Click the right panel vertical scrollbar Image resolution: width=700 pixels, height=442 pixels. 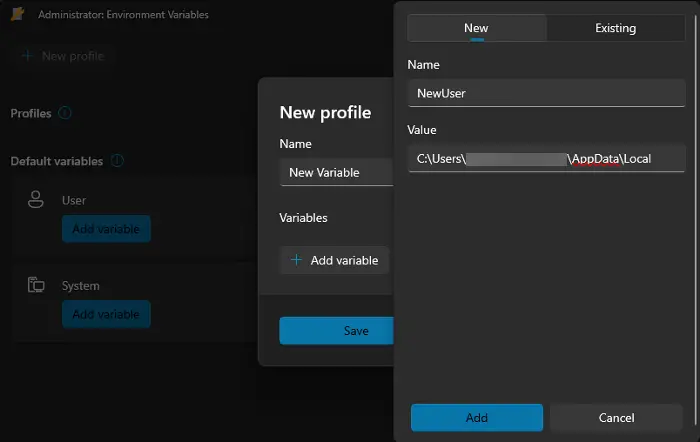tap(696, 220)
